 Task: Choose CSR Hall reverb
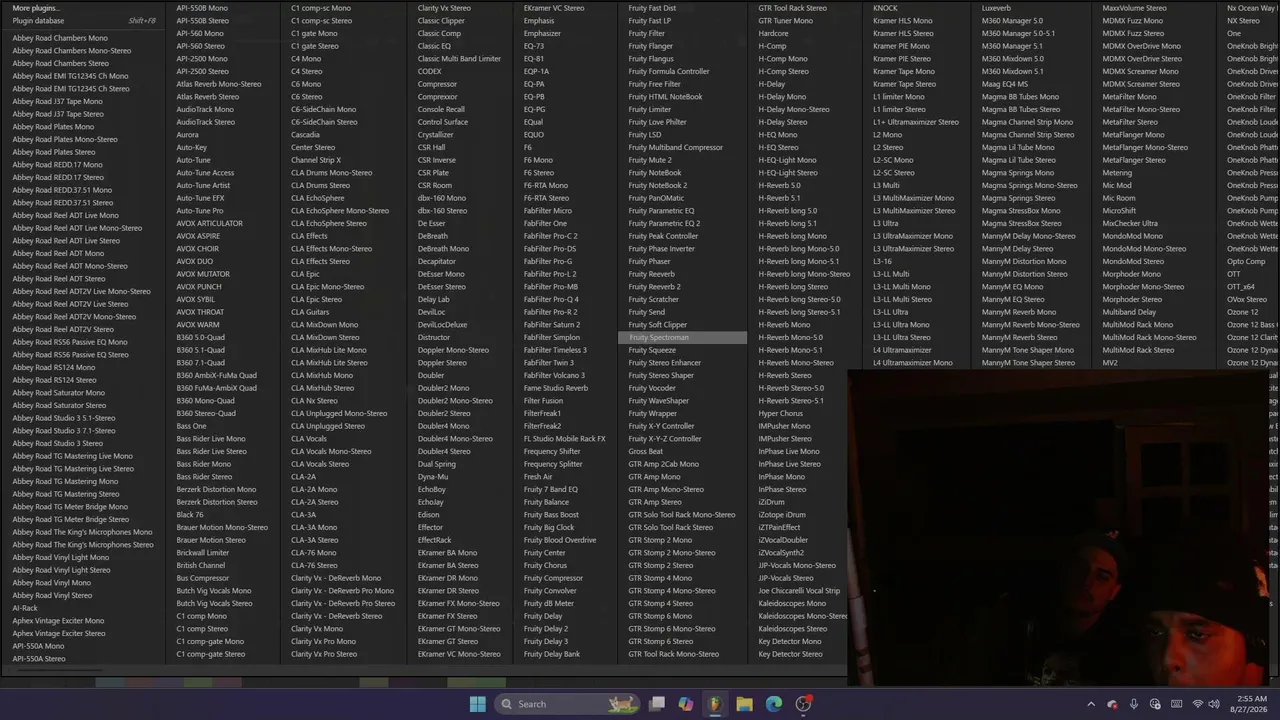tap(432, 147)
